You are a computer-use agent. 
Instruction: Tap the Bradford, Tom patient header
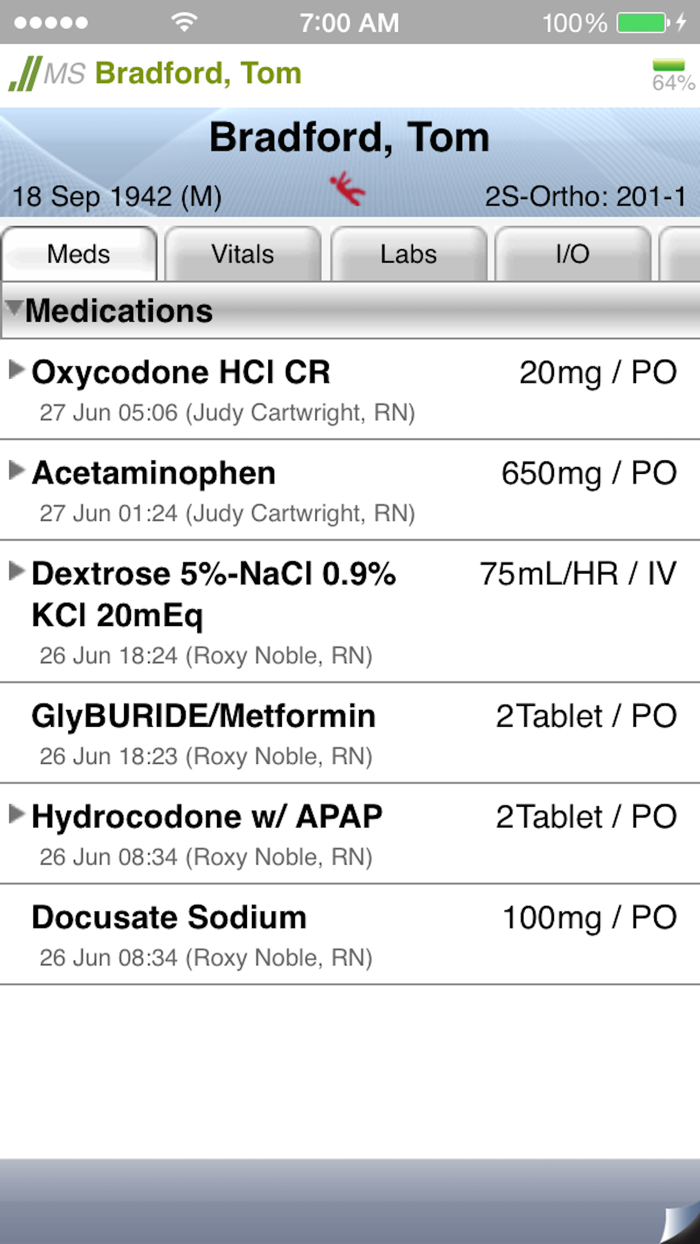pos(349,137)
